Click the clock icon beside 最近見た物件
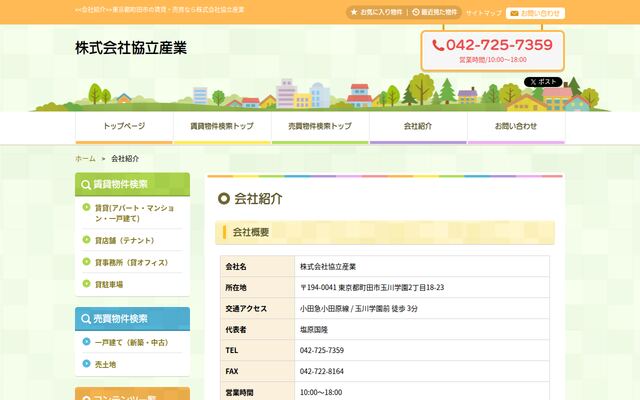The width and height of the screenshot is (640, 400). tap(416, 12)
